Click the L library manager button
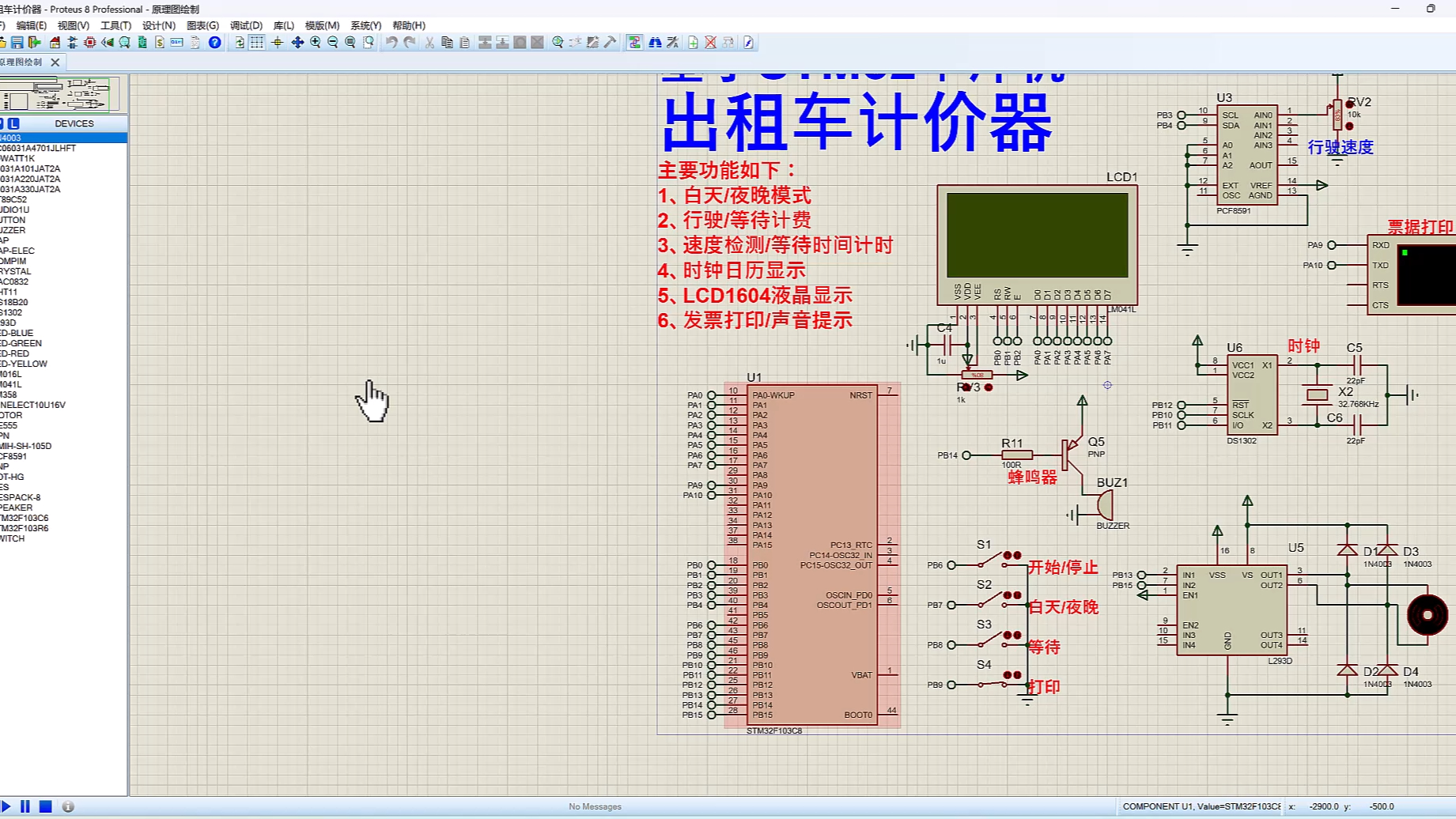Screen dimensions: 1456x819 tap(13, 123)
